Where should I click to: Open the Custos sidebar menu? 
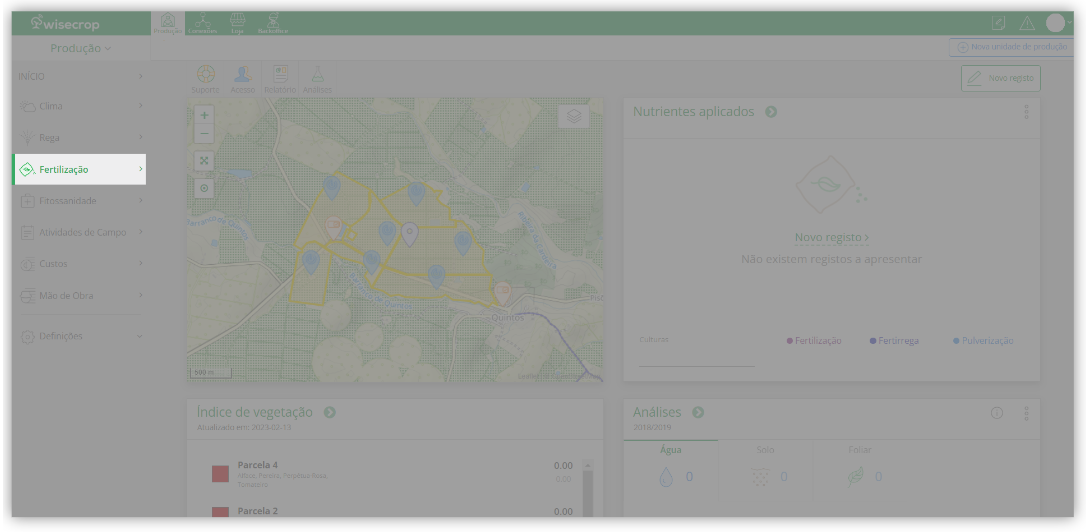click(x=80, y=264)
